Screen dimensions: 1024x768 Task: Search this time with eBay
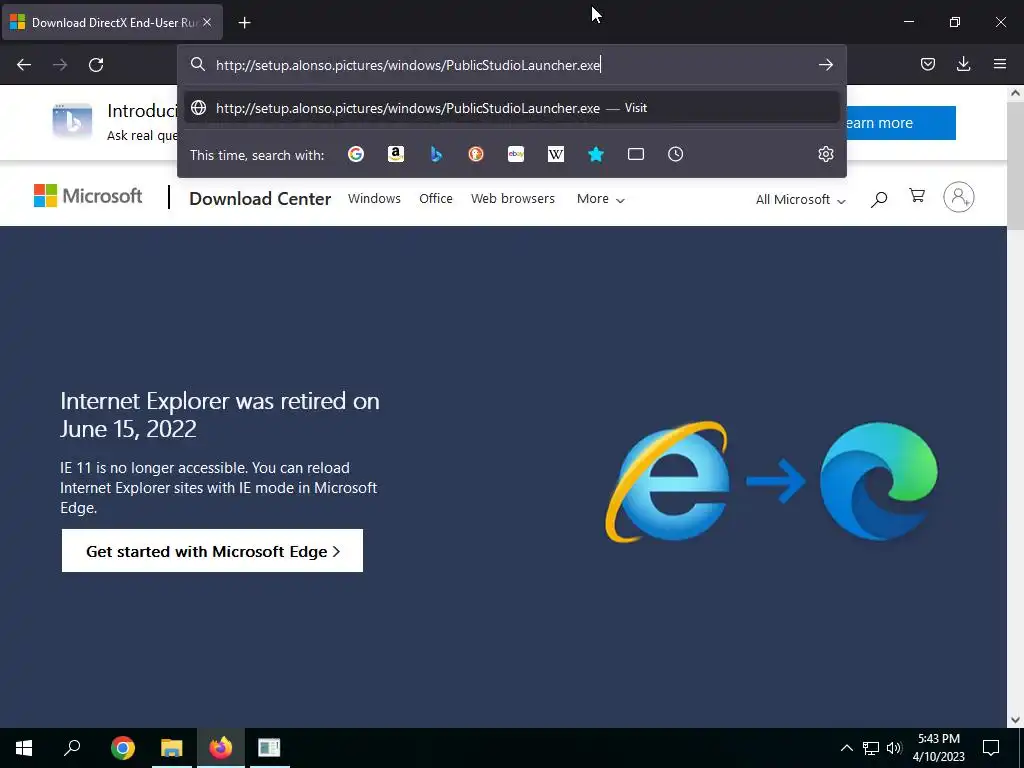(516, 154)
